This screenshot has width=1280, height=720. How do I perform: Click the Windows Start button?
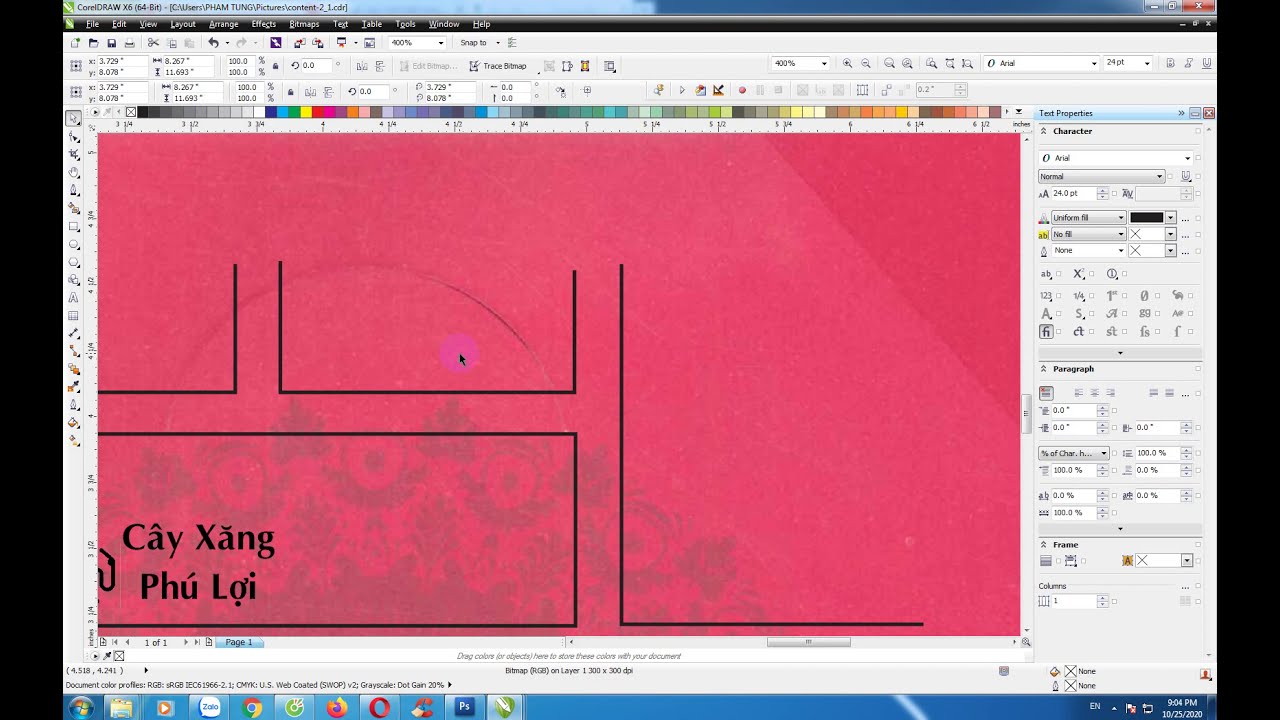[x=80, y=708]
